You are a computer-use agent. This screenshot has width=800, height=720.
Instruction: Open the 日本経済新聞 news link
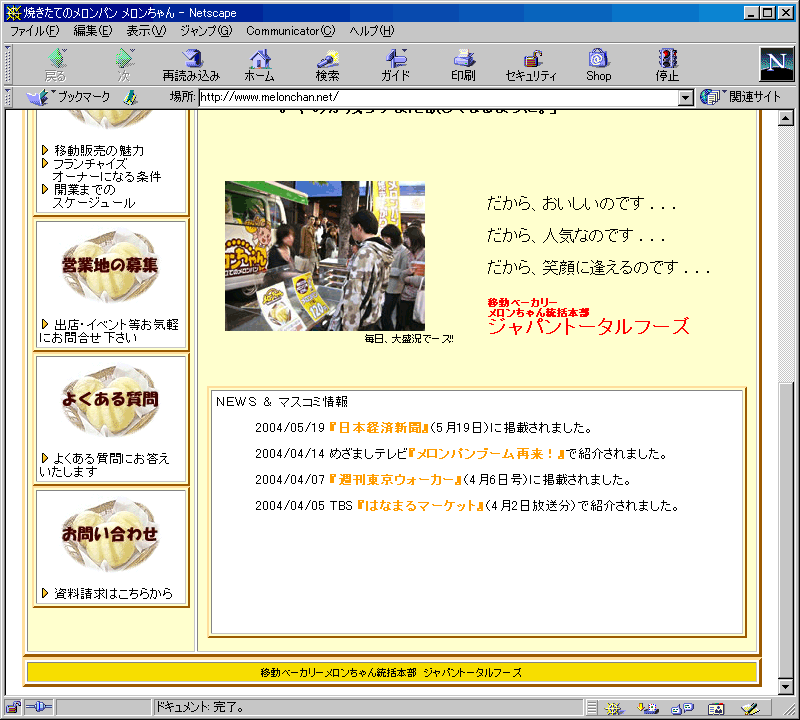[379, 428]
